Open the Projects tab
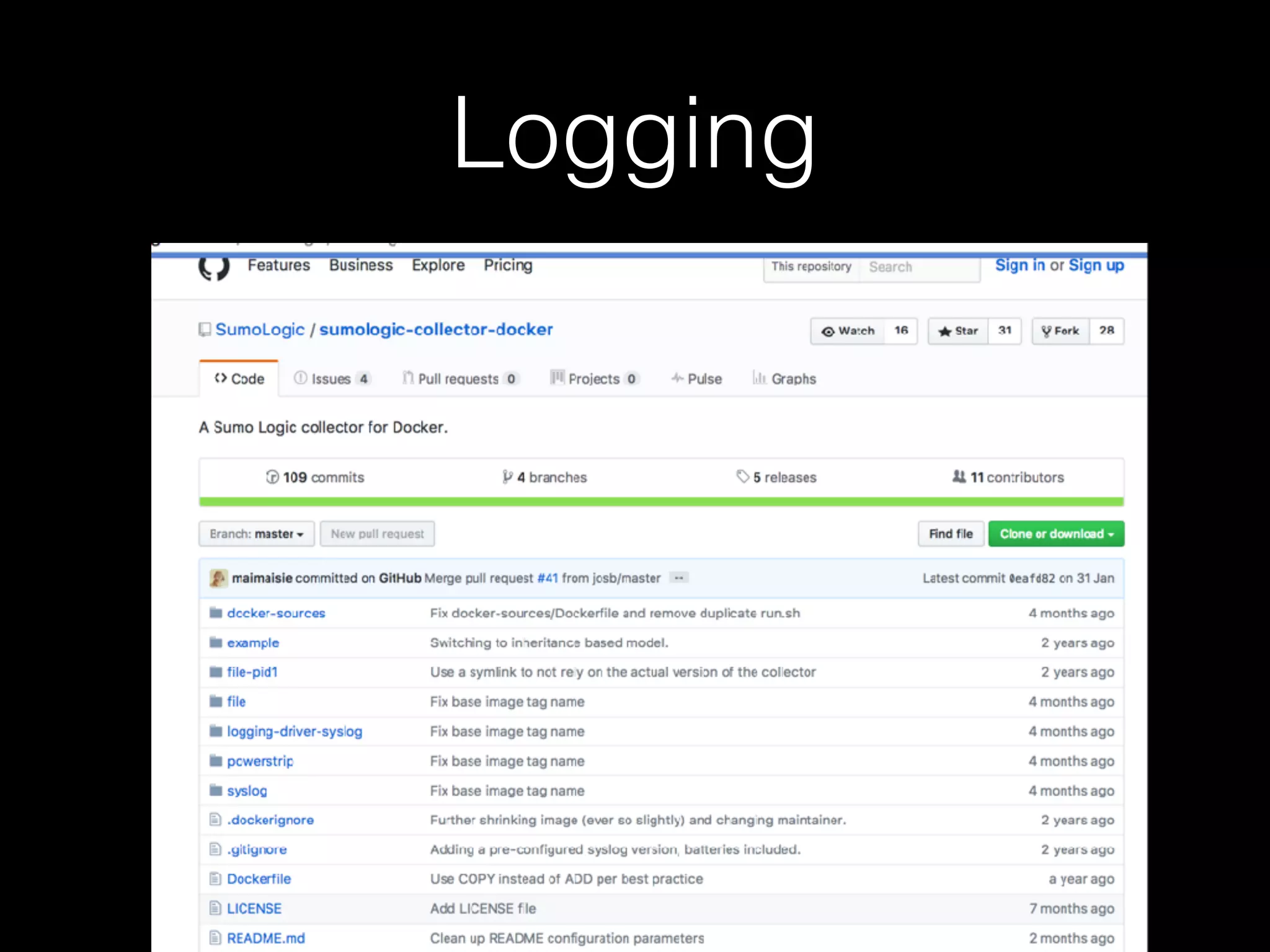1270x952 pixels. coord(595,378)
